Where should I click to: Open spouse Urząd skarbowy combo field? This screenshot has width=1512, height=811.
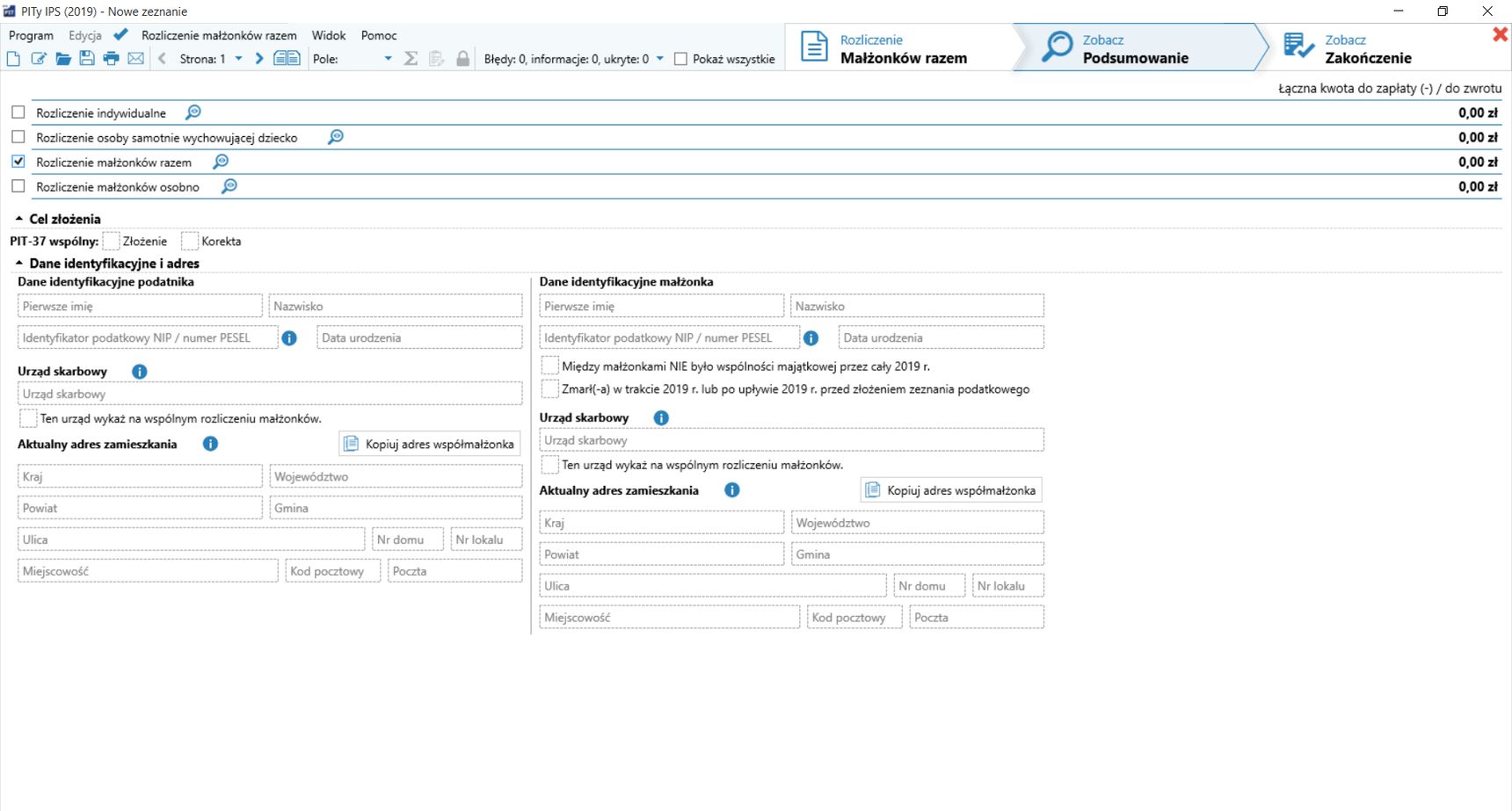(792, 440)
